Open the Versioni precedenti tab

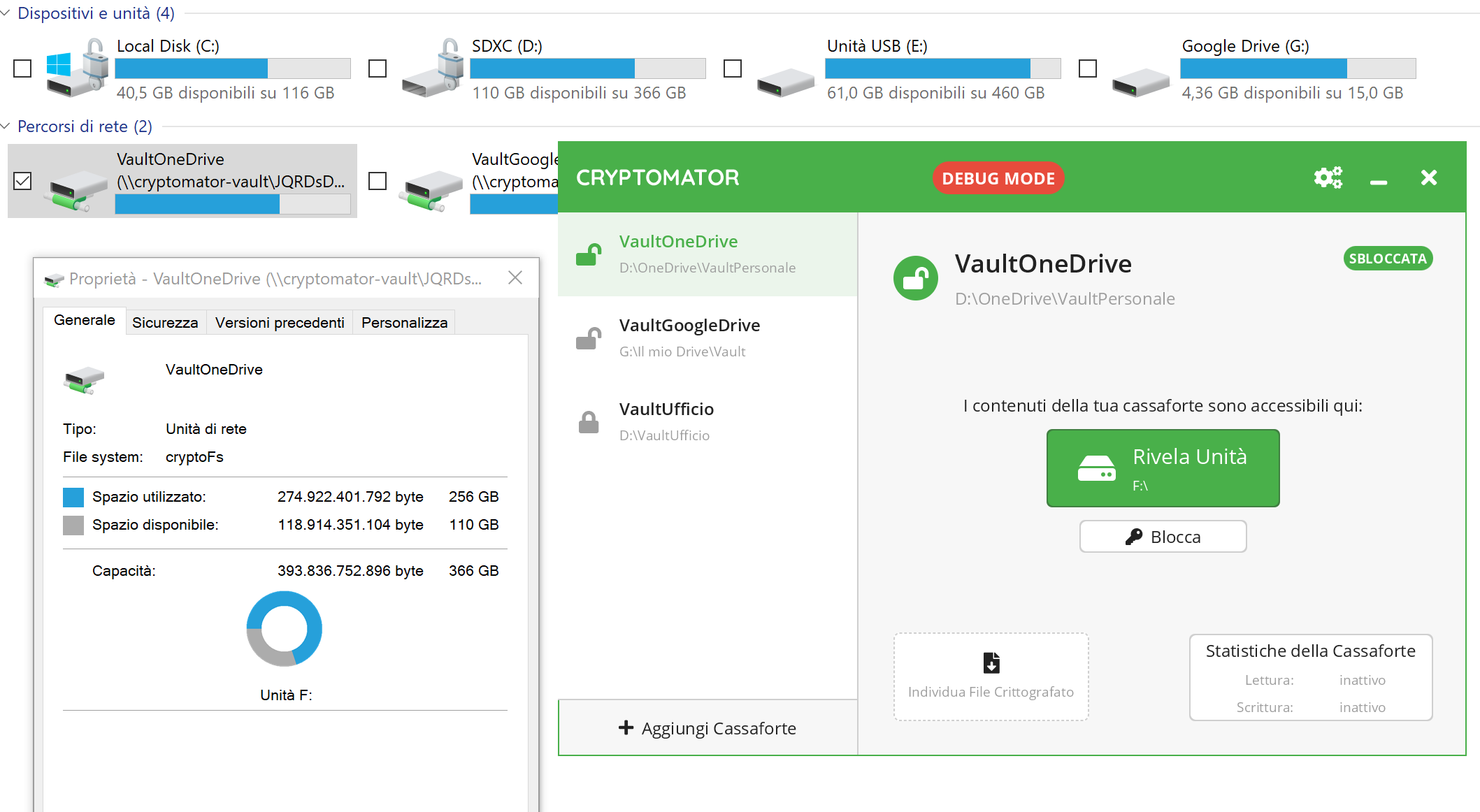(x=280, y=322)
